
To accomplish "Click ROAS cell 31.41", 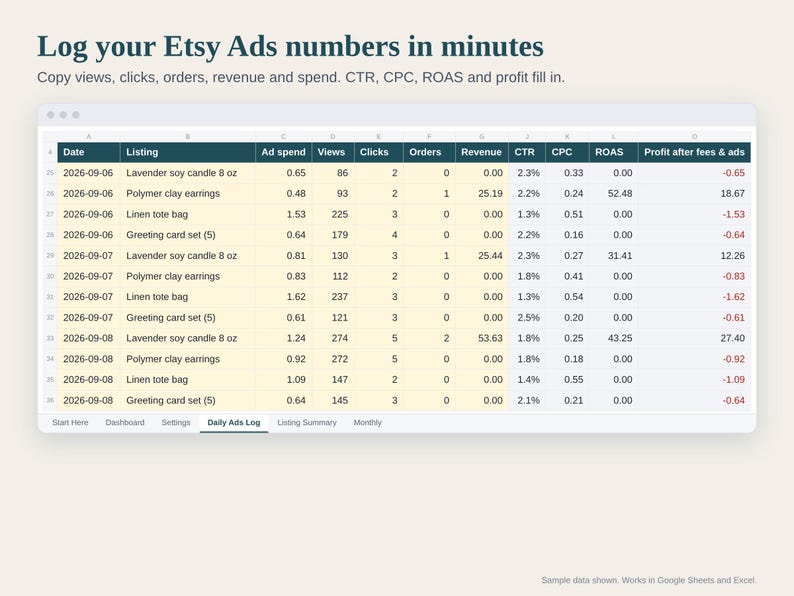I will (613, 256).
